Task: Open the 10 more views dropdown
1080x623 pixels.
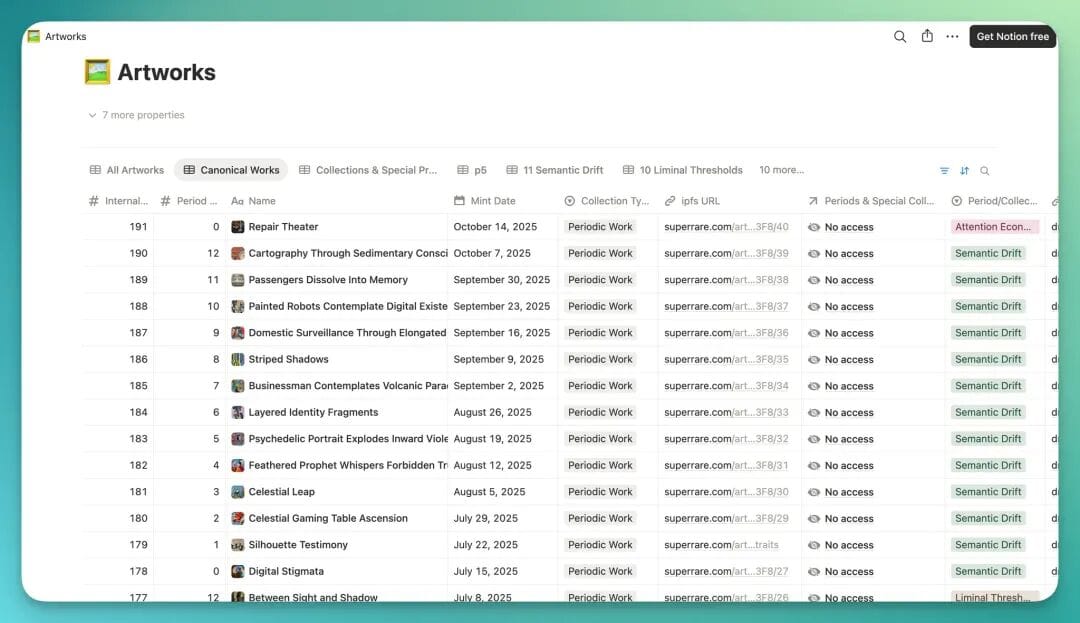Action: [781, 170]
